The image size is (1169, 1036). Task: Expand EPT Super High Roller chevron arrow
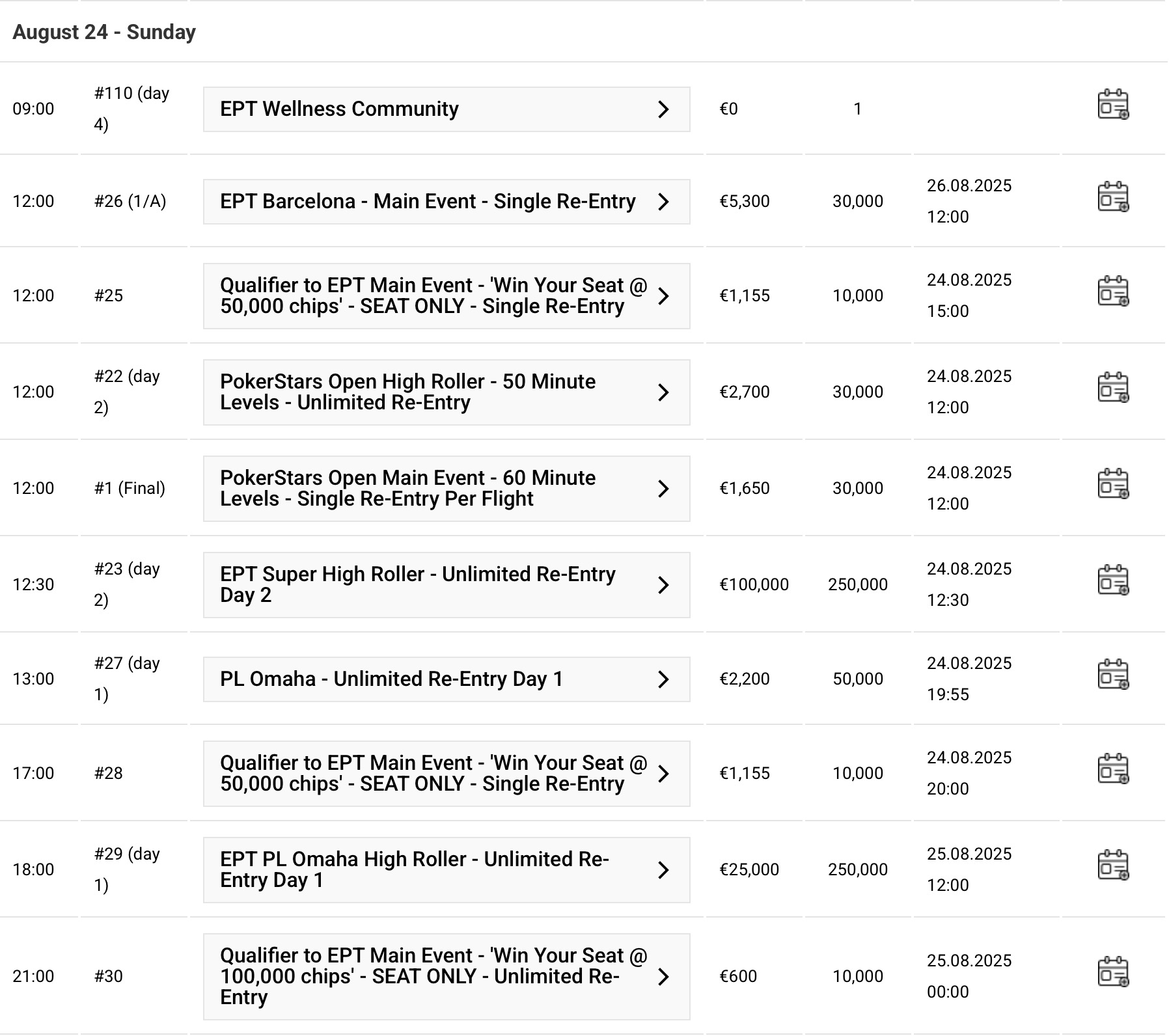[x=663, y=585]
